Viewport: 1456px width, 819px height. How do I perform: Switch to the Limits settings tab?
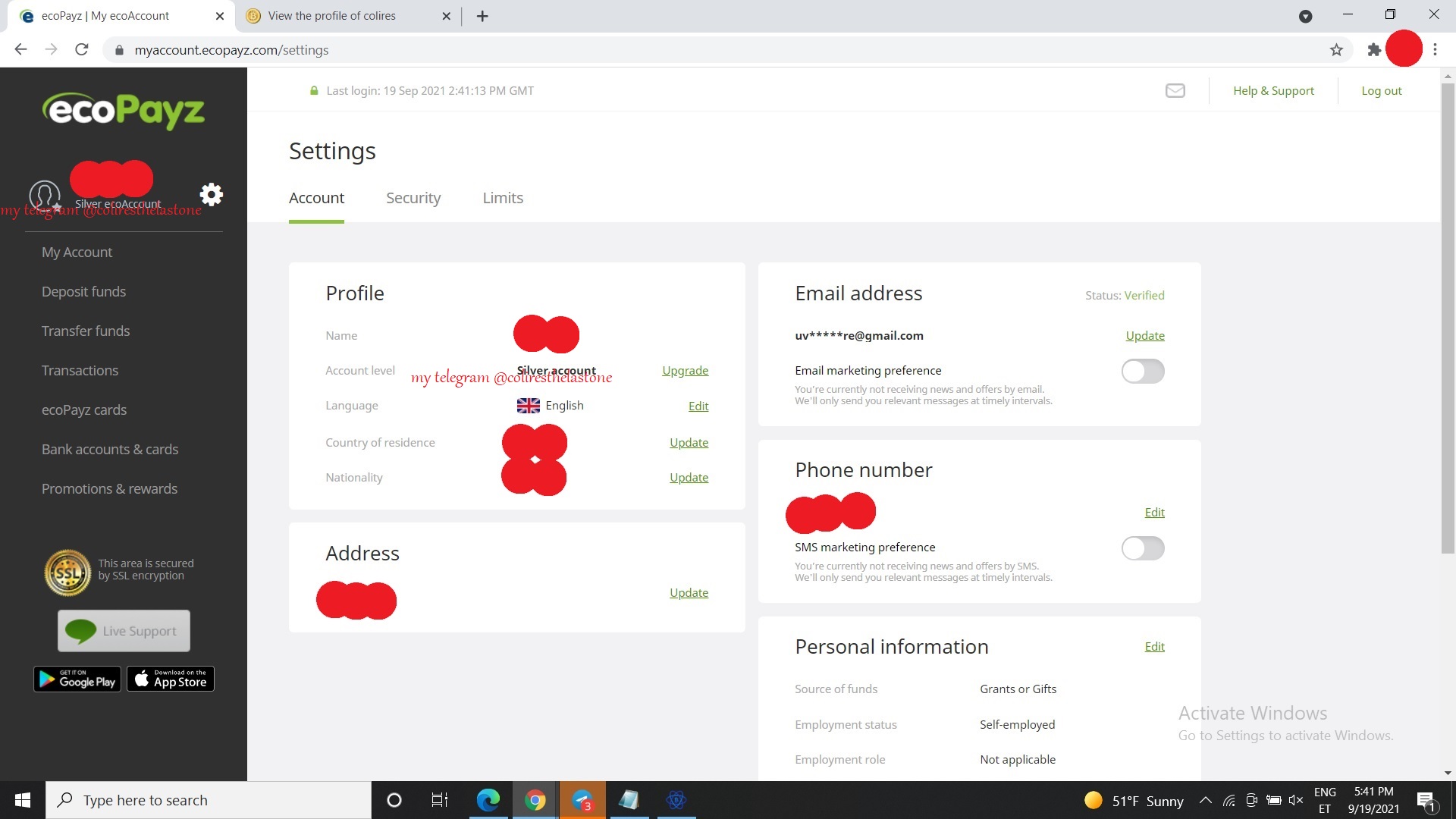(x=503, y=198)
